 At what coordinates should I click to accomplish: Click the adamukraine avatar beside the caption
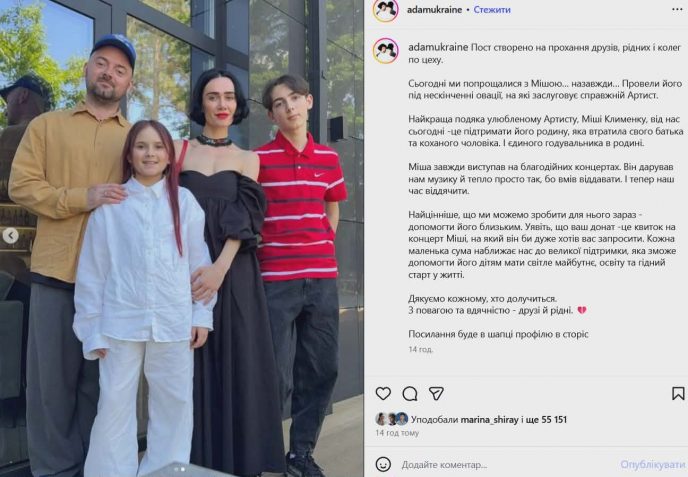pos(385,51)
